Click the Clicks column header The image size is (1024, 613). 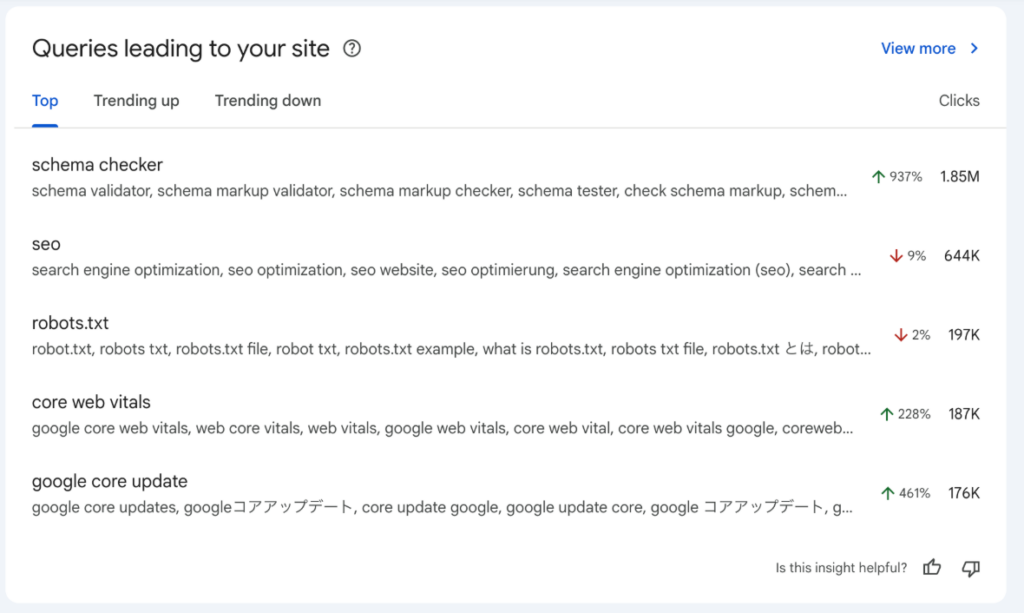point(958,100)
